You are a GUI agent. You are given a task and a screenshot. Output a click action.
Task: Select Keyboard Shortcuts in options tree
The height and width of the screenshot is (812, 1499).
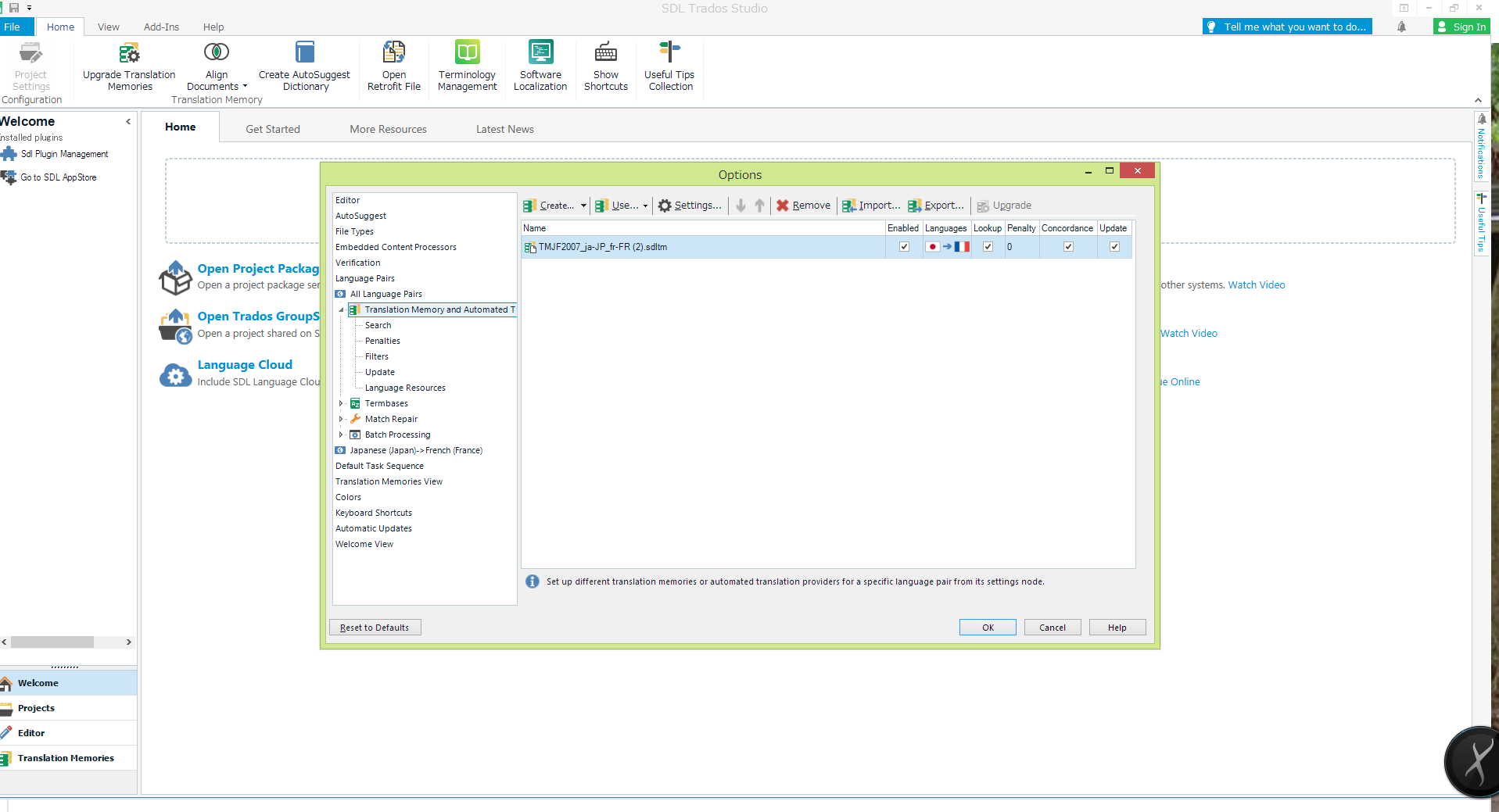pos(374,513)
